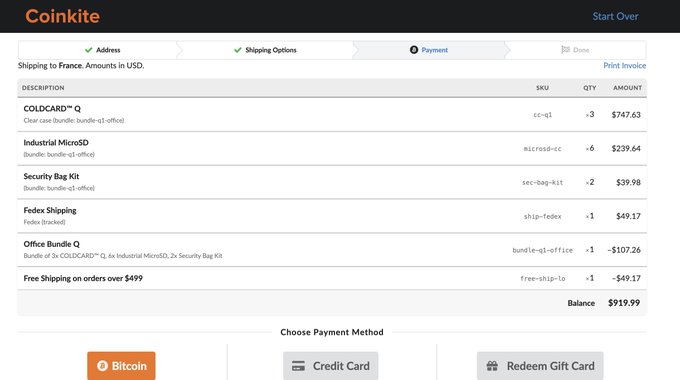
Task: Select the Security Bag Kit item name
Action: click(51, 176)
